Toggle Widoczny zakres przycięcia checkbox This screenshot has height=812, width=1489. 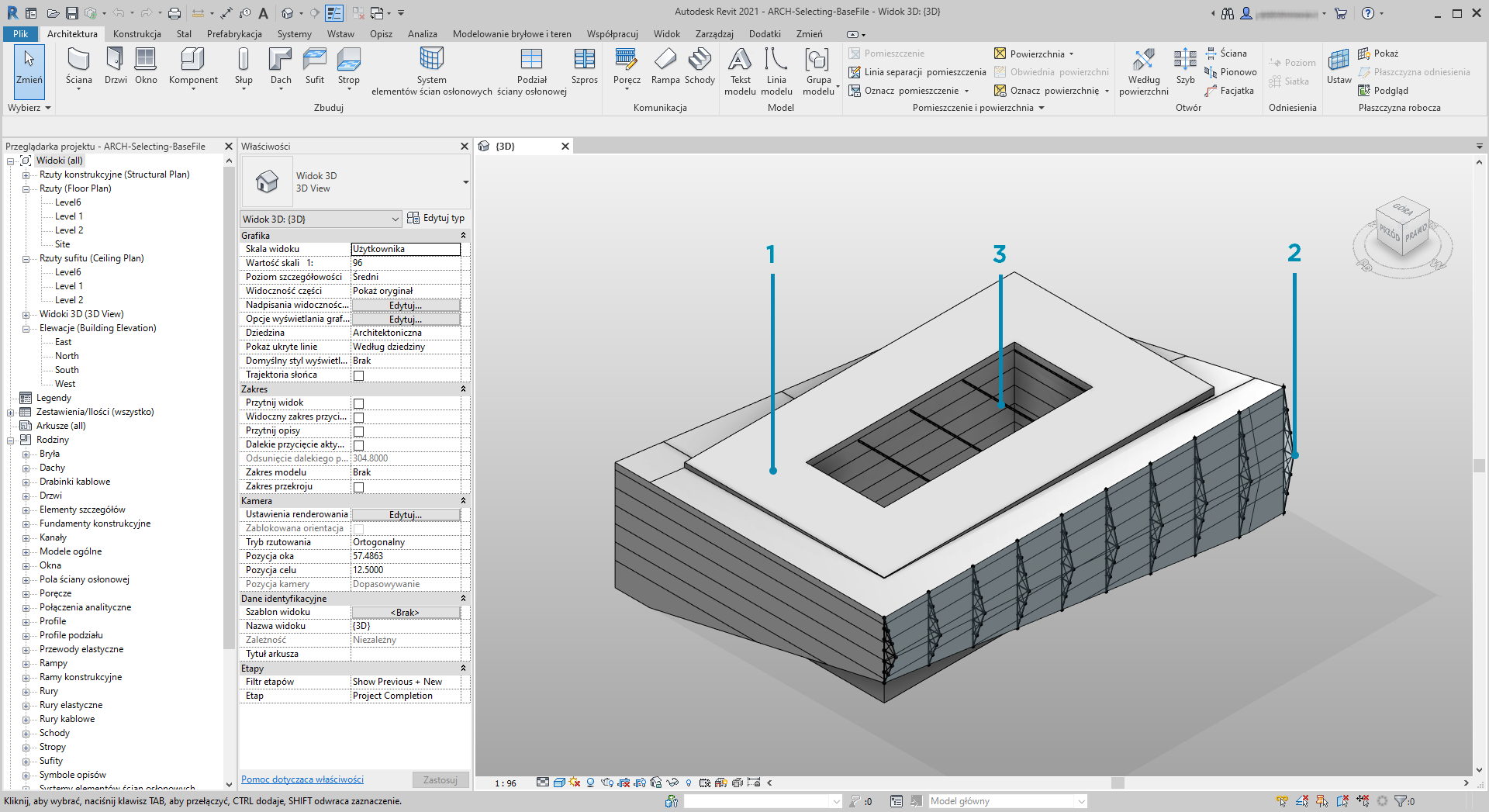click(x=358, y=417)
